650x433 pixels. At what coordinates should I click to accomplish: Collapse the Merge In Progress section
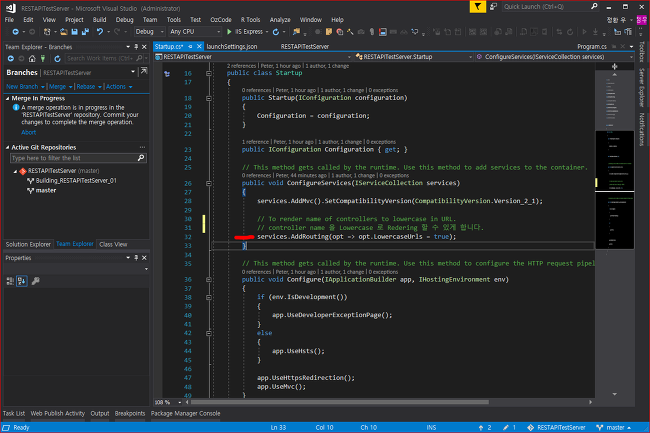[7, 99]
